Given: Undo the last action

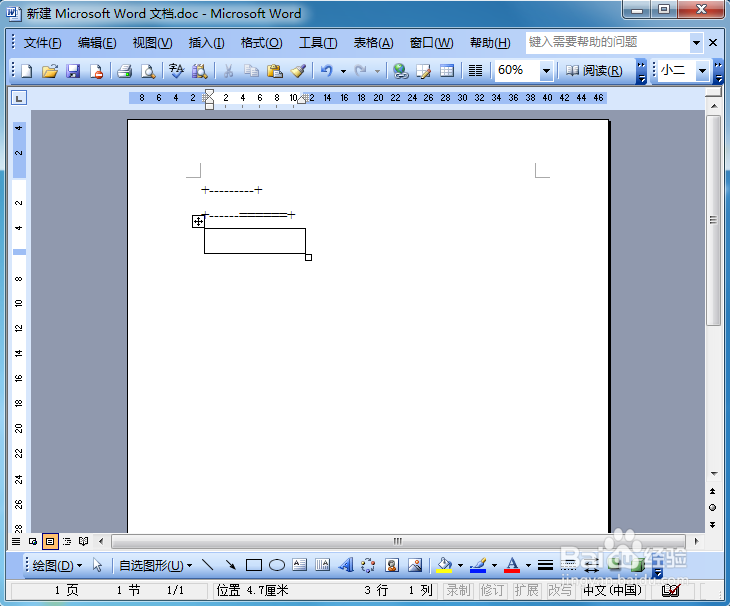Looking at the screenshot, I should (x=327, y=71).
